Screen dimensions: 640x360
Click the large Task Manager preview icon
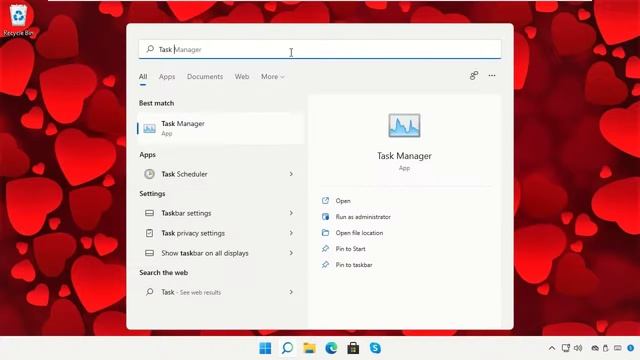tap(404, 125)
